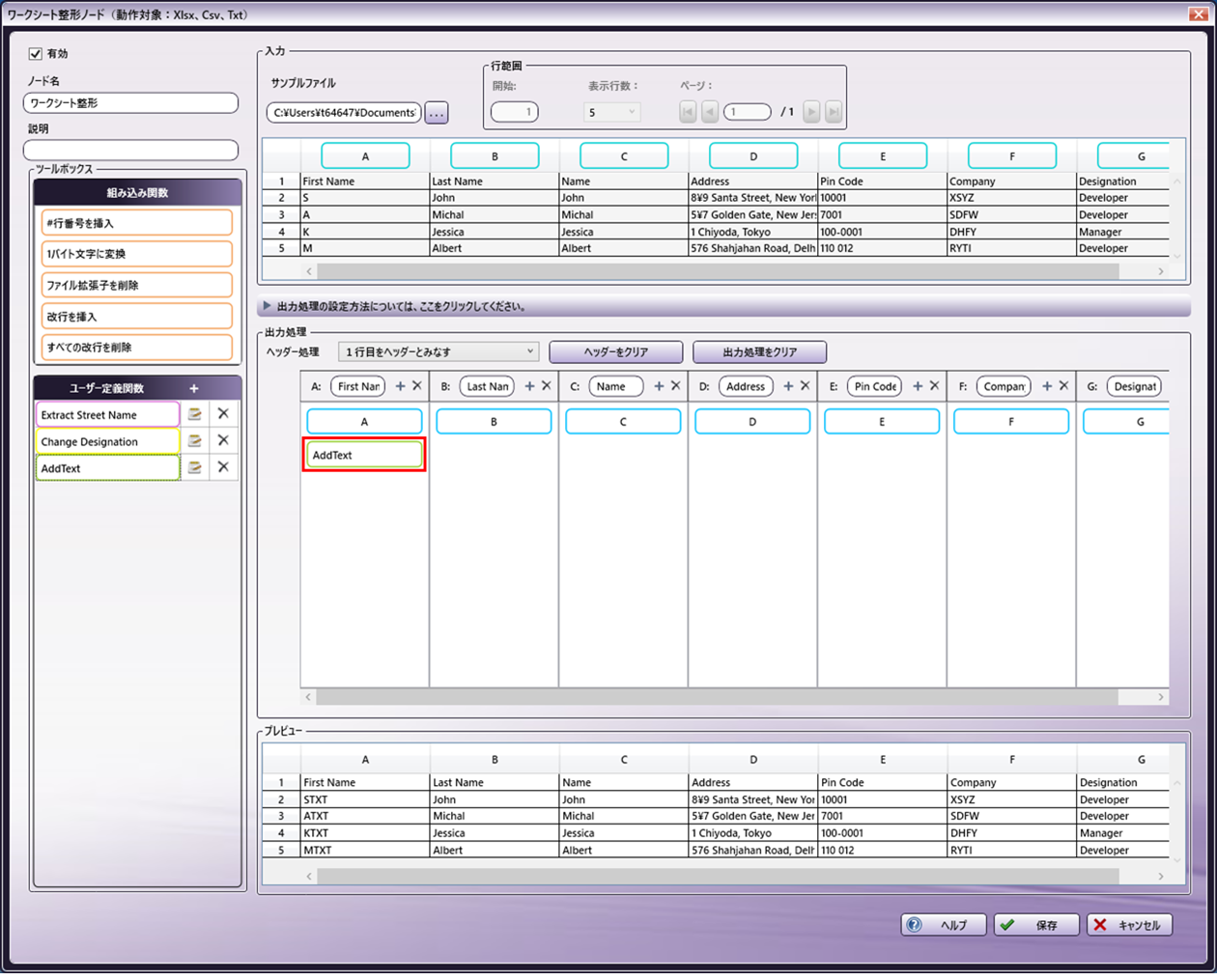Viewport: 1217px width, 980px height.
Task: Add column after D Address
Action: [x=788, y=386]
